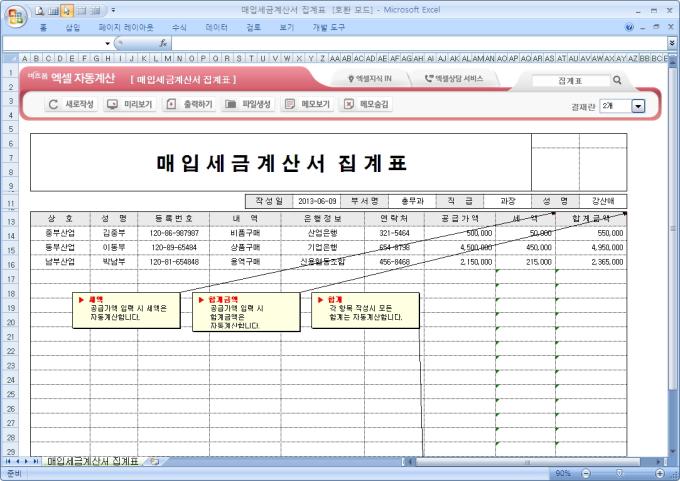680x481 pixels.
Task: Click the 90% zoom level indicator
Action: click(562, 473)
